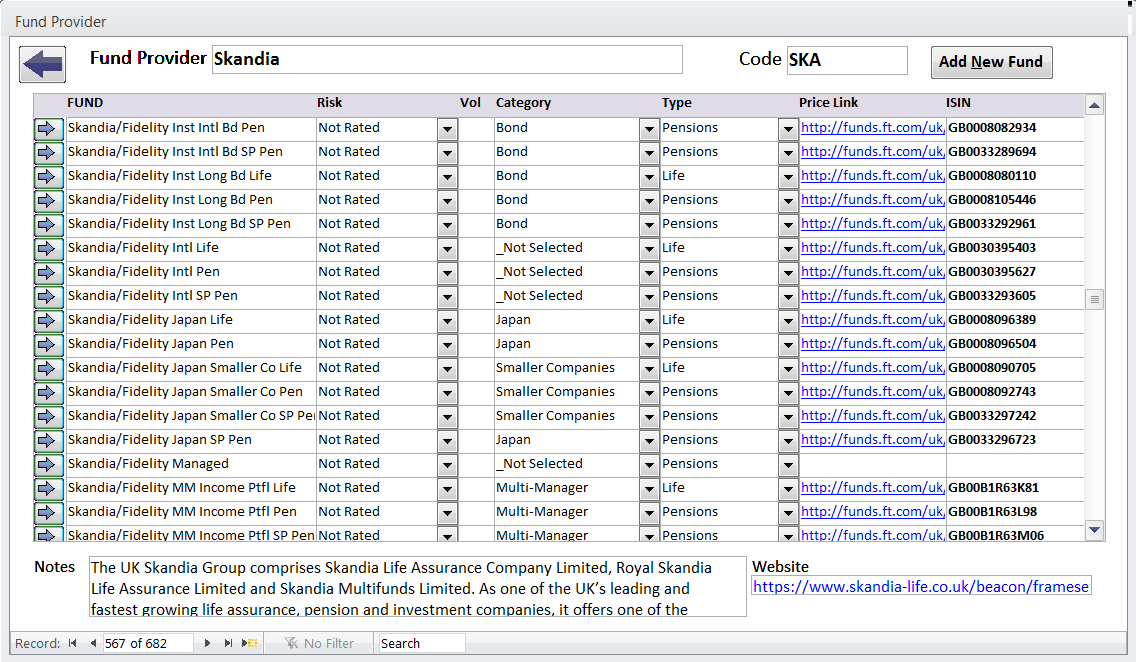Viewport: 1136px width, 662px height.
Task: Open price link for ISIN GB0008096504
Action: pos(872,344)
